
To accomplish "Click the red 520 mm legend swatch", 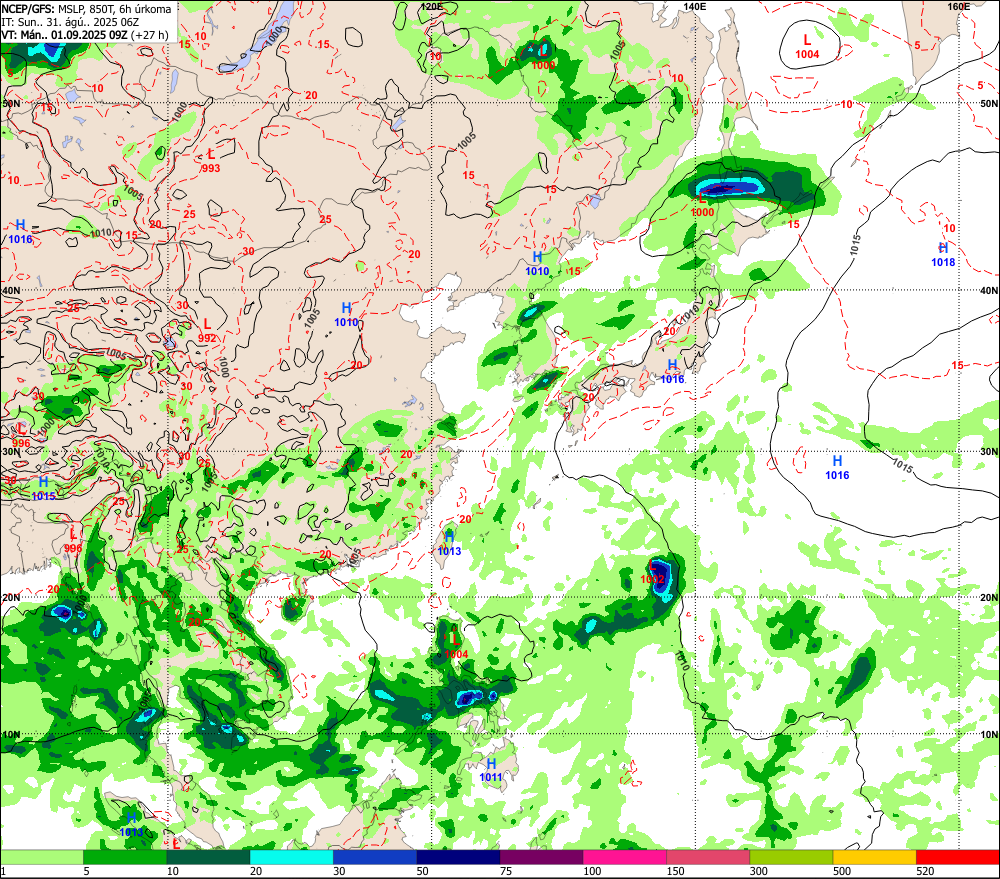I will 957,857.
